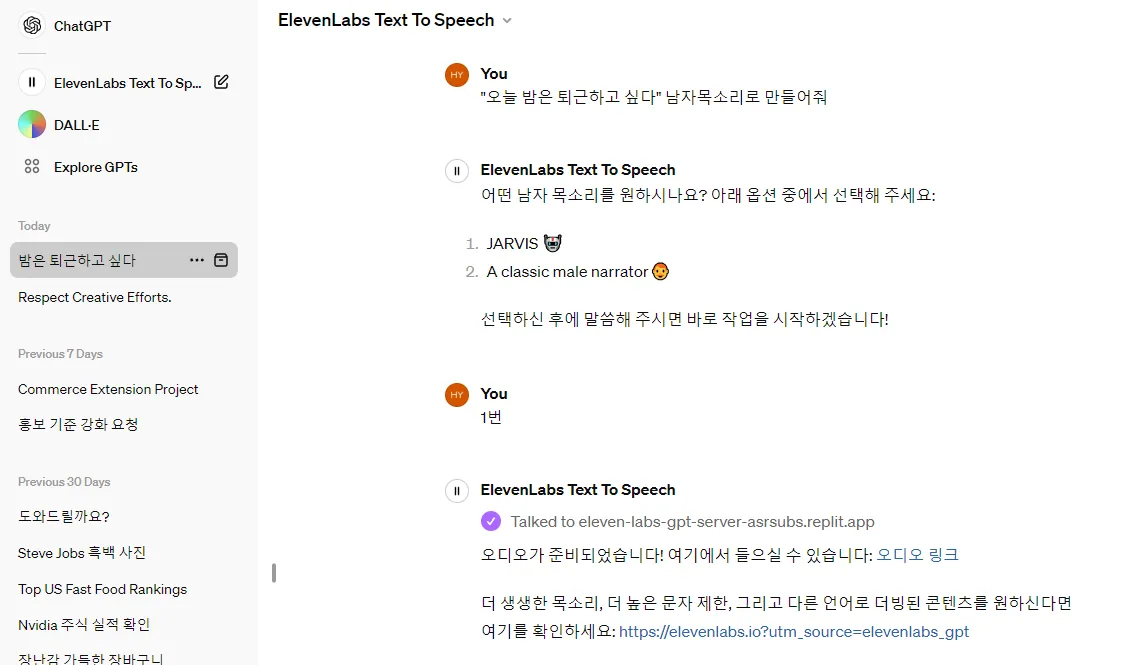1140x665 pixels.
Task: Click the DALL-E colorful icon
Action: click(32, 125)
